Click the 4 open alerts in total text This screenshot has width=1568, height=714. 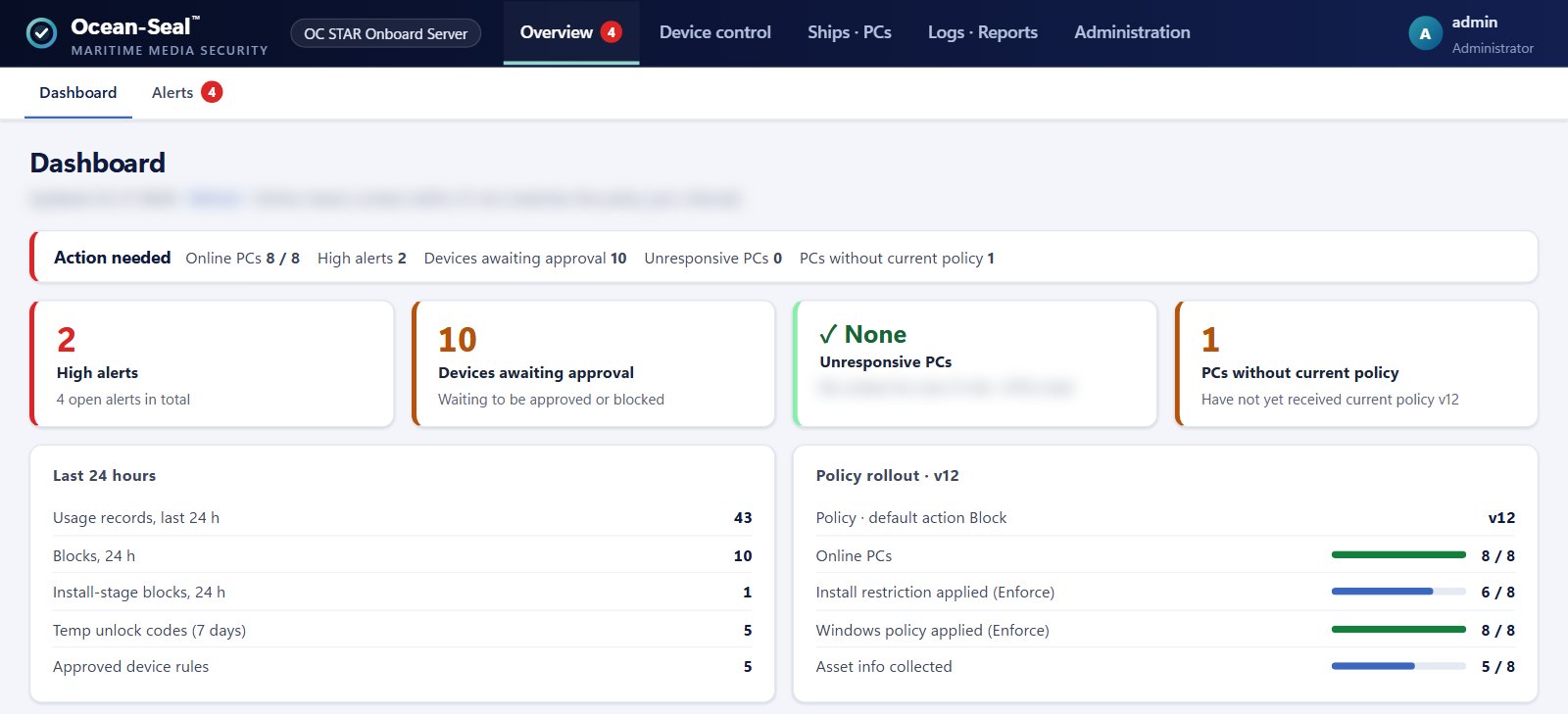point(123,400)
